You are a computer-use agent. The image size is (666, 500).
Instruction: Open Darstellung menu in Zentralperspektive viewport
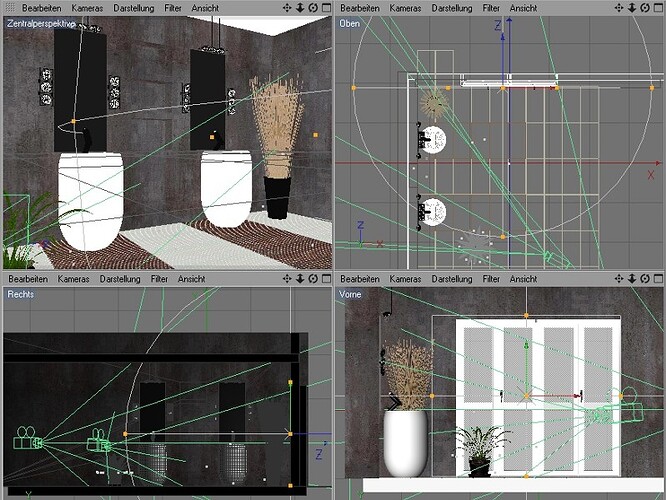tap(133, 8)
